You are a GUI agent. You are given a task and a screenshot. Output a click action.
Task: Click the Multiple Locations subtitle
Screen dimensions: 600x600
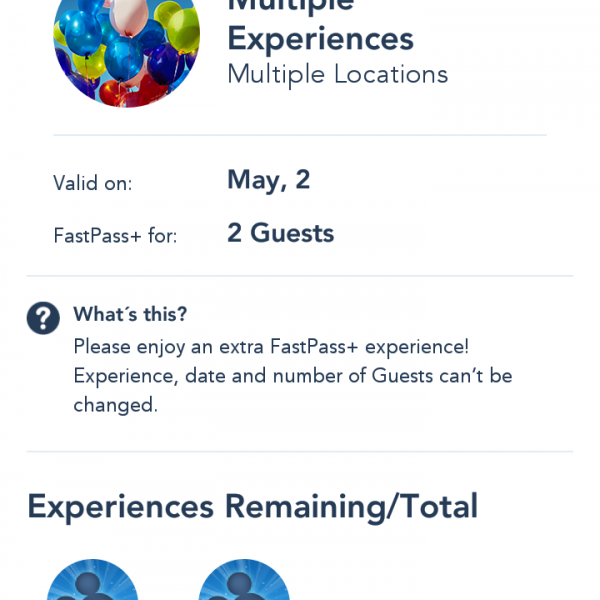pyautogui.click(x=338, y=74)
